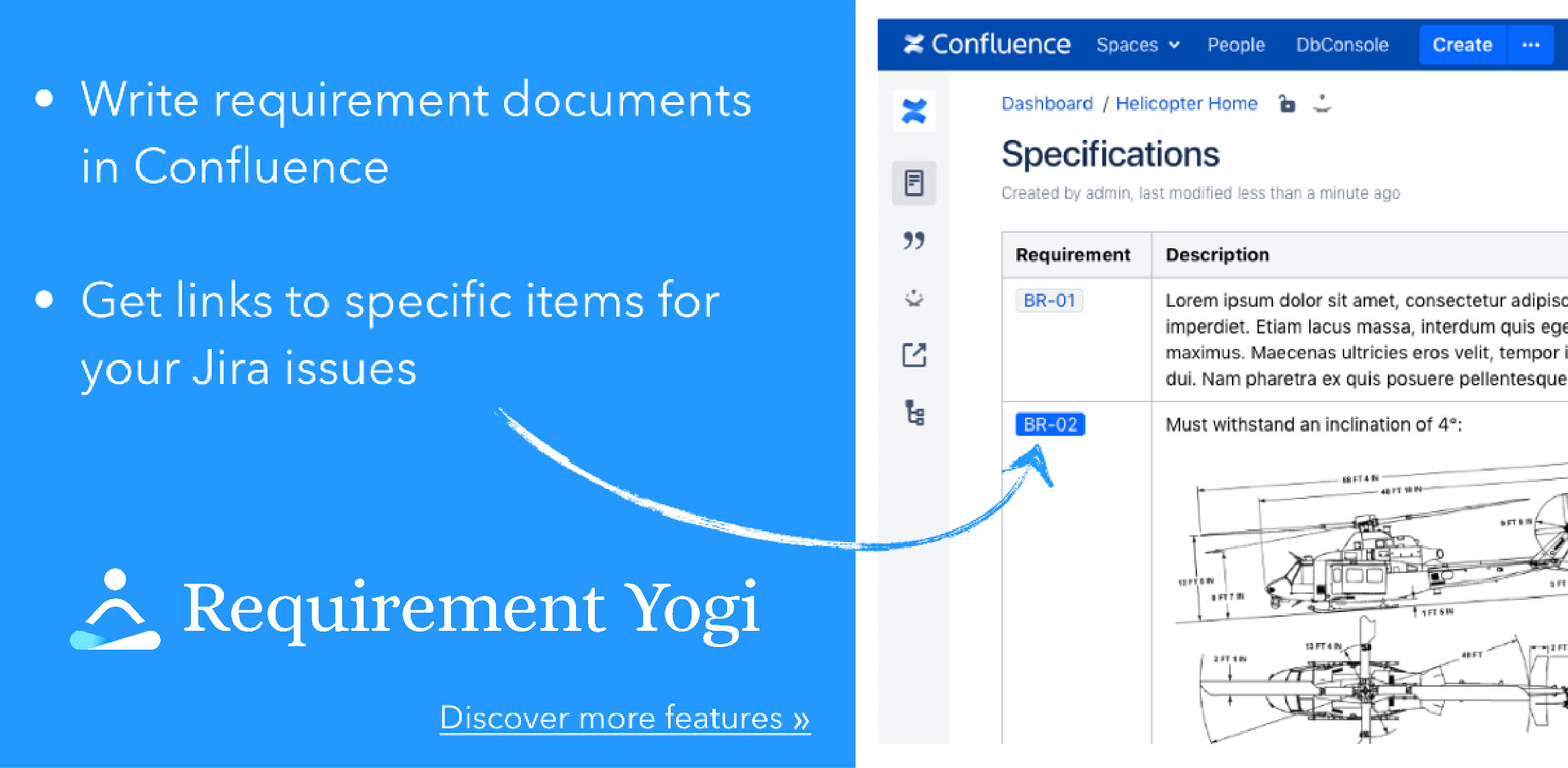Select the requirements document icon in the sidebar
The width and height of the screenshot is (1568, 768).
coord(914,182)
